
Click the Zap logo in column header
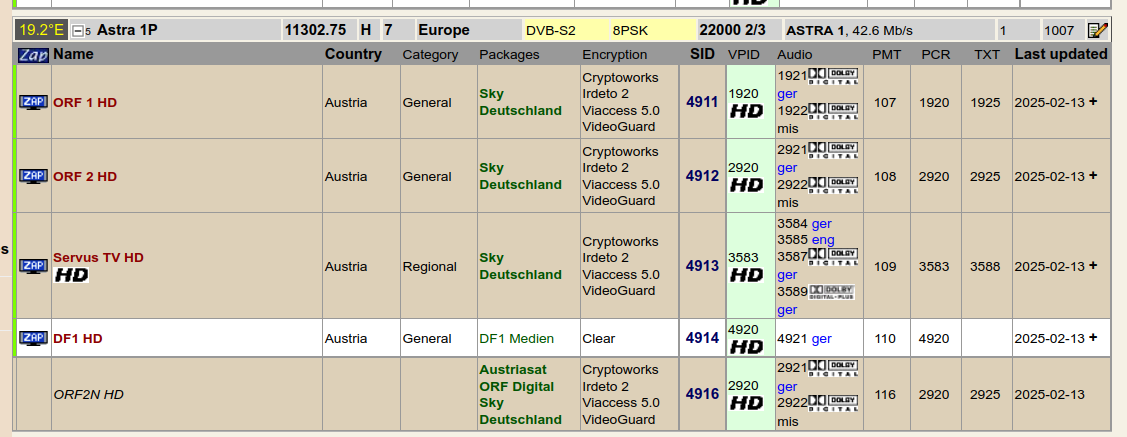tap(33, 54)
